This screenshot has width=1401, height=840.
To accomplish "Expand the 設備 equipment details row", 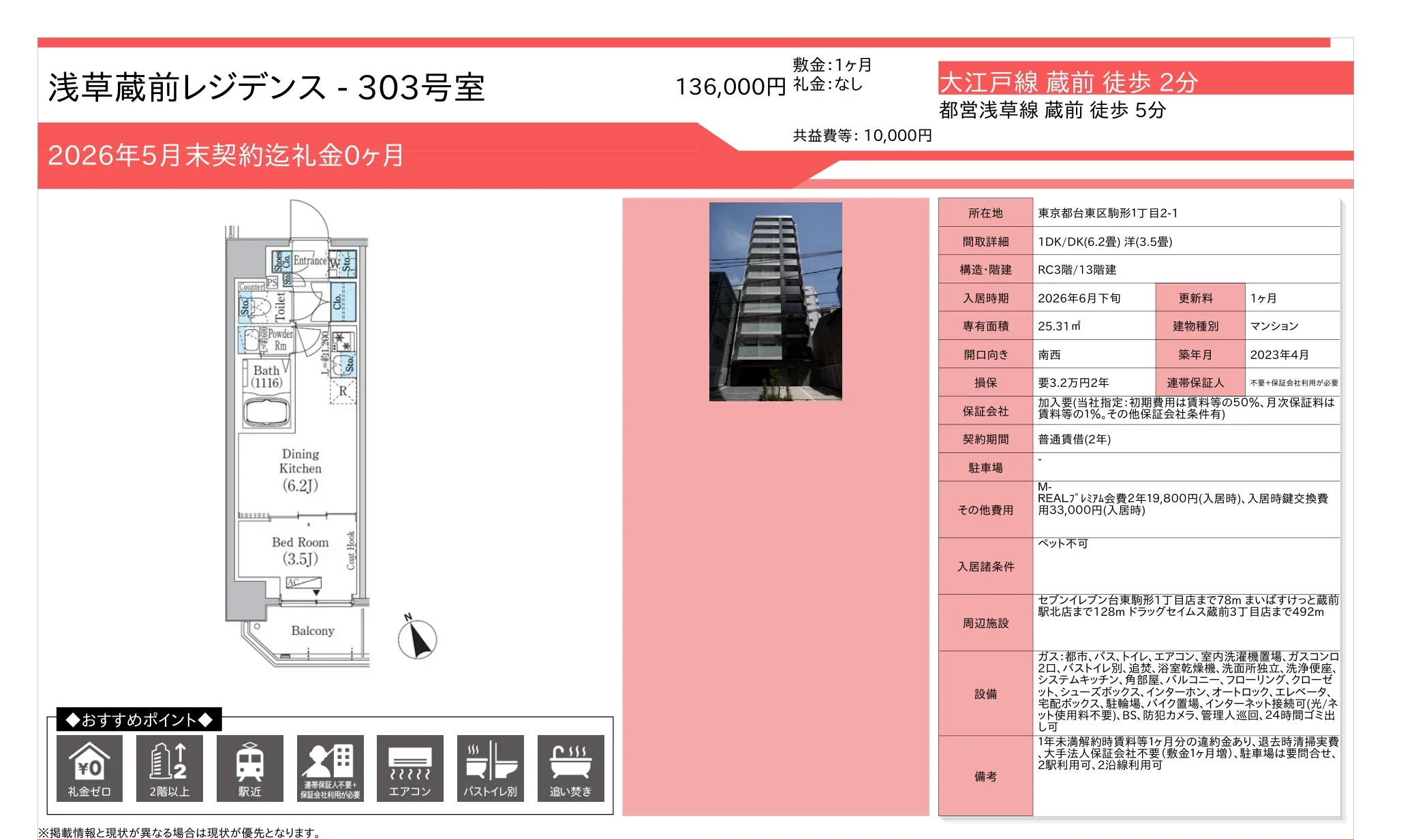I will 985,694.
